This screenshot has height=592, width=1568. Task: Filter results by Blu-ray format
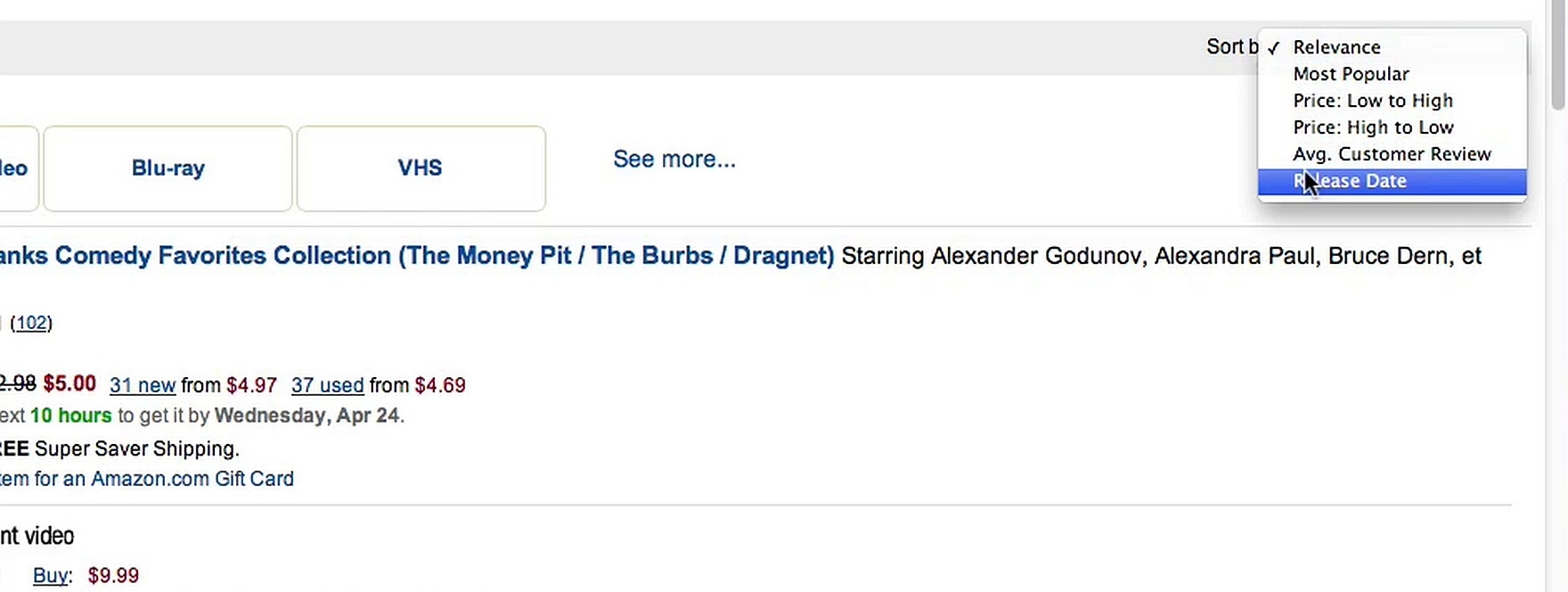[x=167, y=169]
